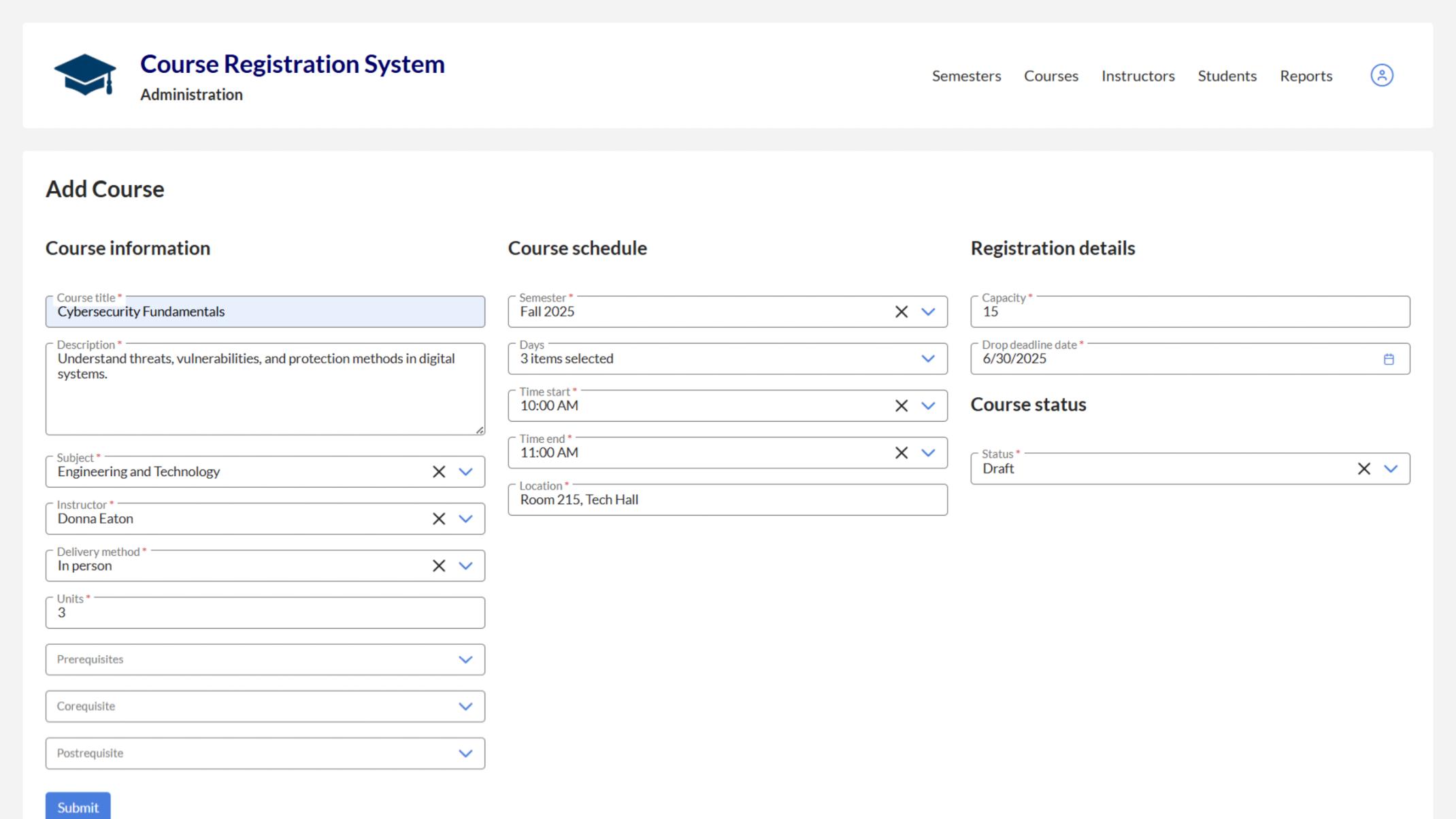This screenshot has height=819, width=1456.
Task: Go to the Students nav item
Action: [x=1227, y=76]
